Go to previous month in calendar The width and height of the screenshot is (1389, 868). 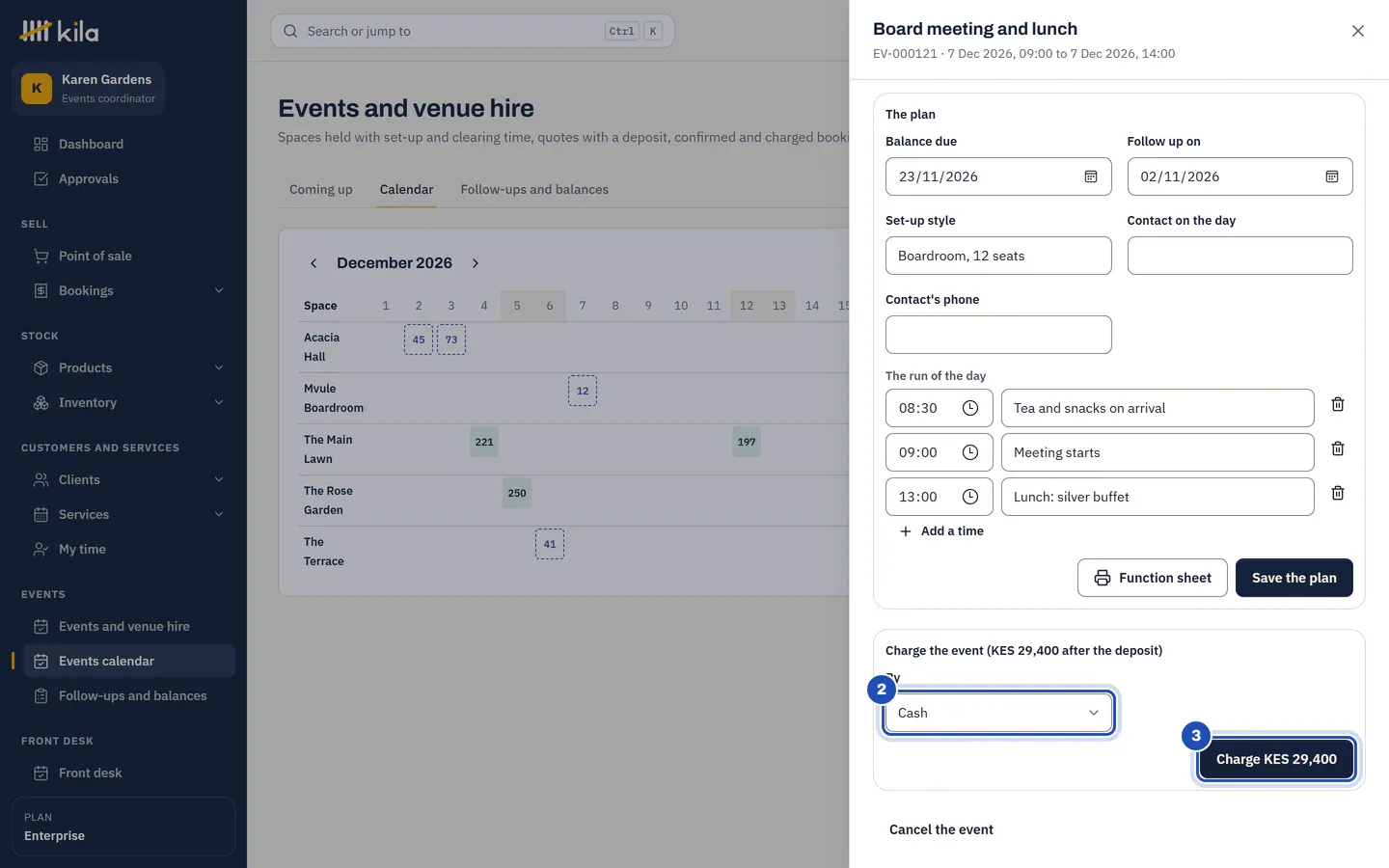point(313,263)
